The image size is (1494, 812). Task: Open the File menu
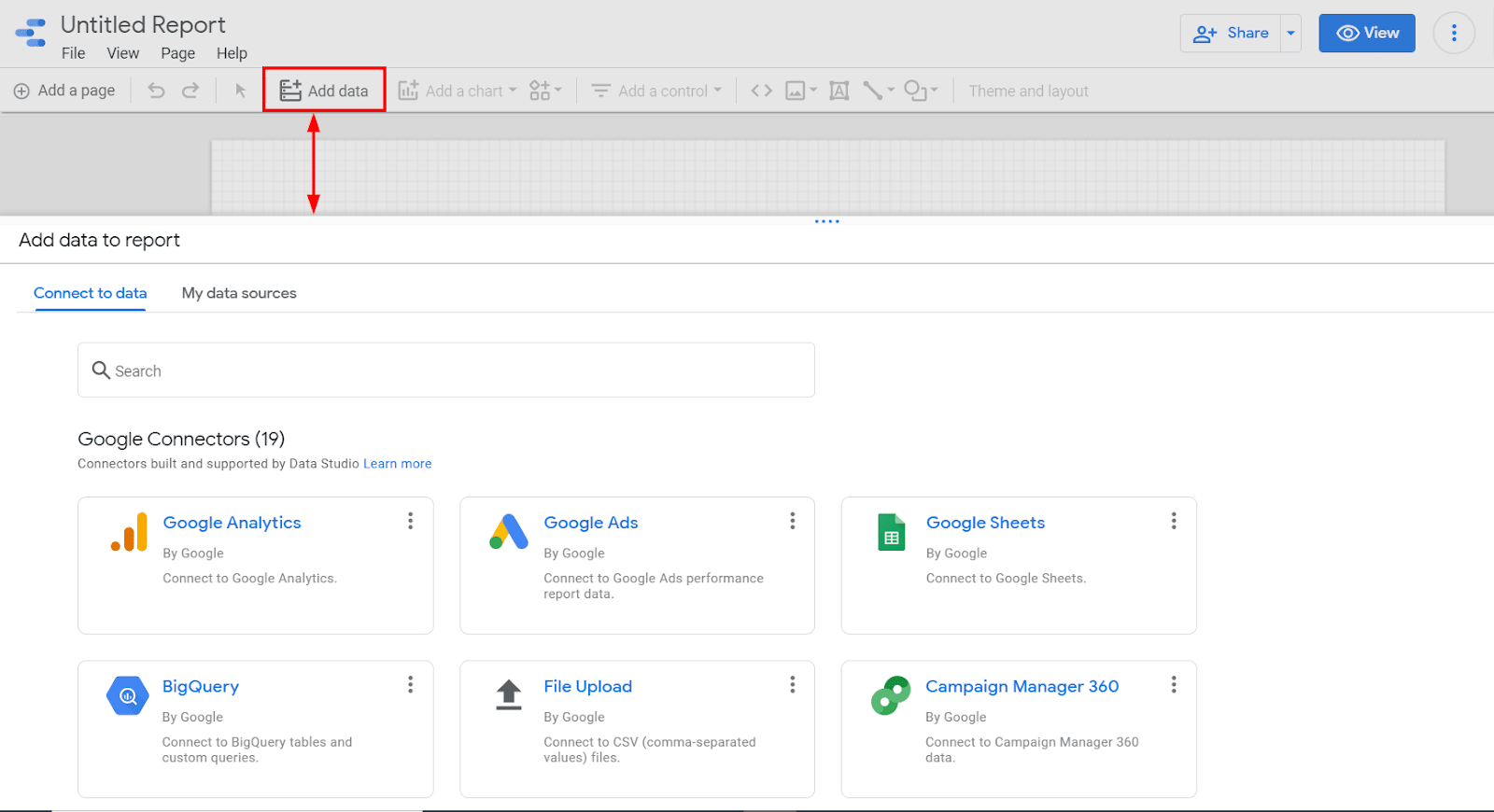coord(73,53)
